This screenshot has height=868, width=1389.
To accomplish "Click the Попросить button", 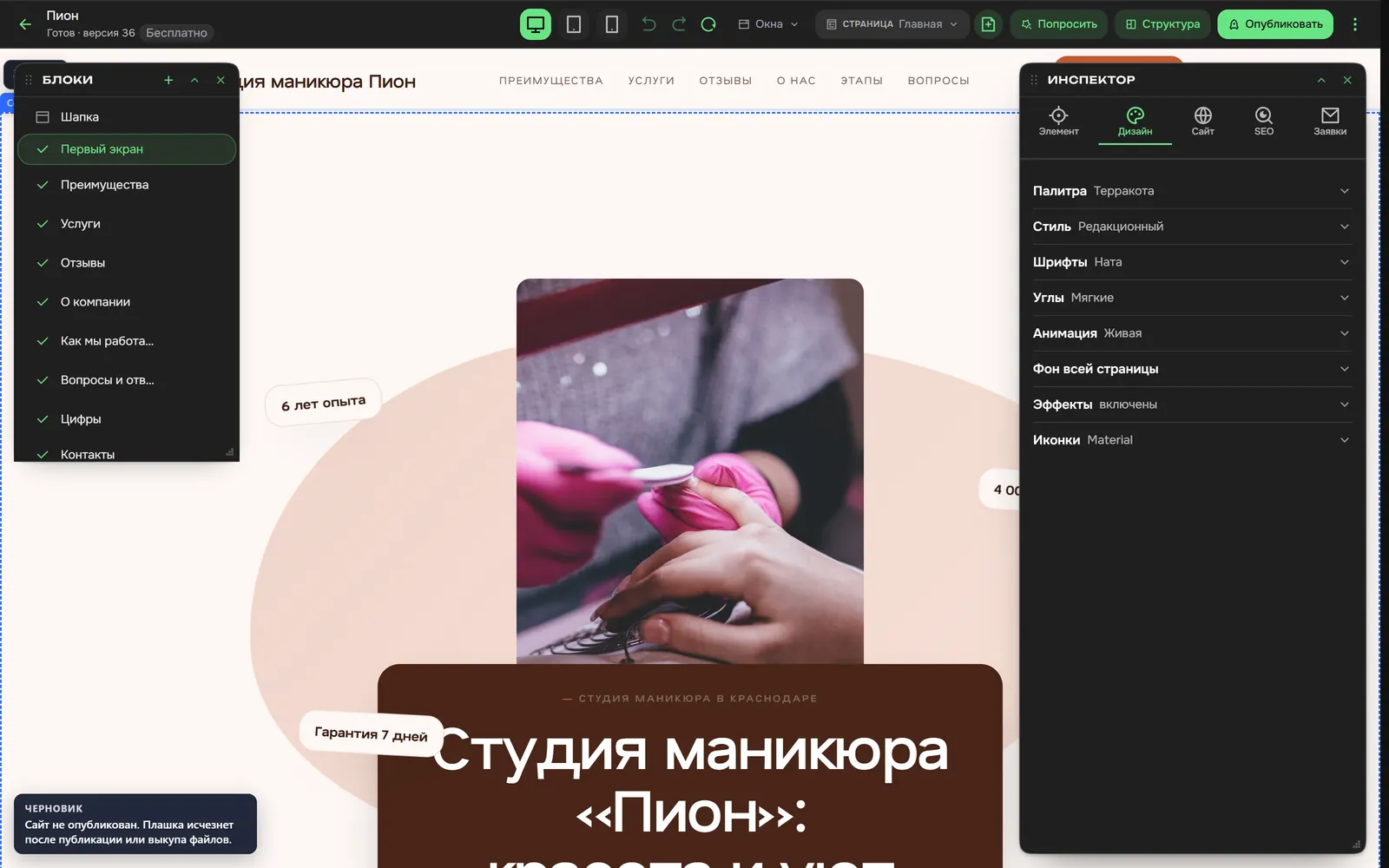I will pyautogui.click(x=1058, y=24).
